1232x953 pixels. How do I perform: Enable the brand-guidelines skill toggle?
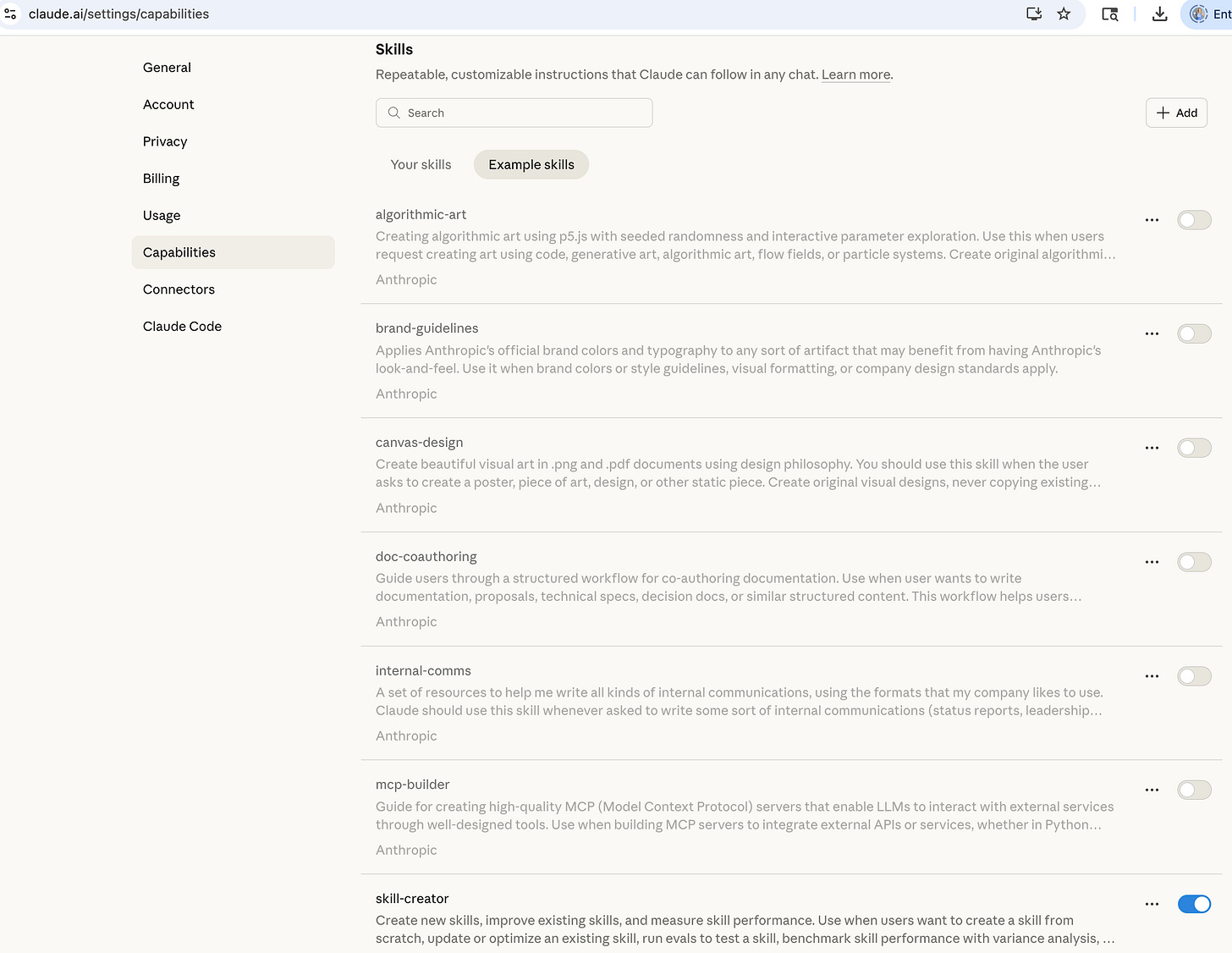point(1194,334)
